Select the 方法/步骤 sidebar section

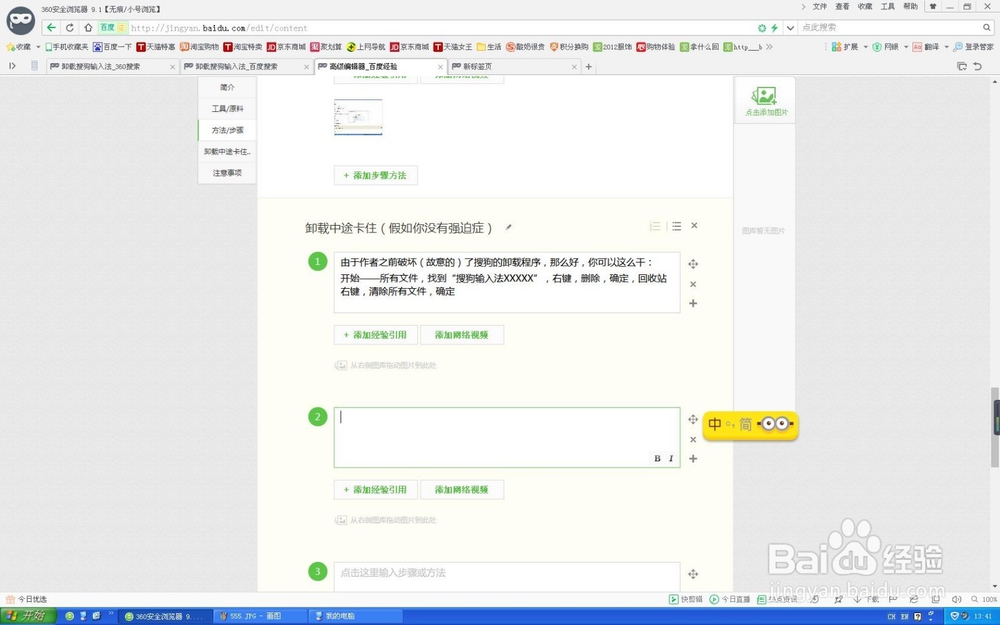[226, 130]
